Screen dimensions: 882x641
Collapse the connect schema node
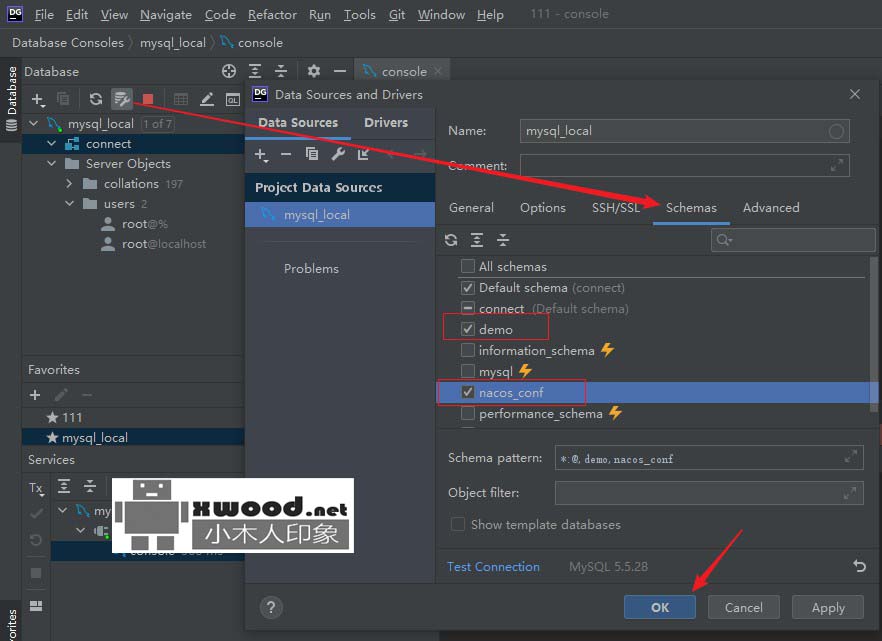click(x=52, y=143)
